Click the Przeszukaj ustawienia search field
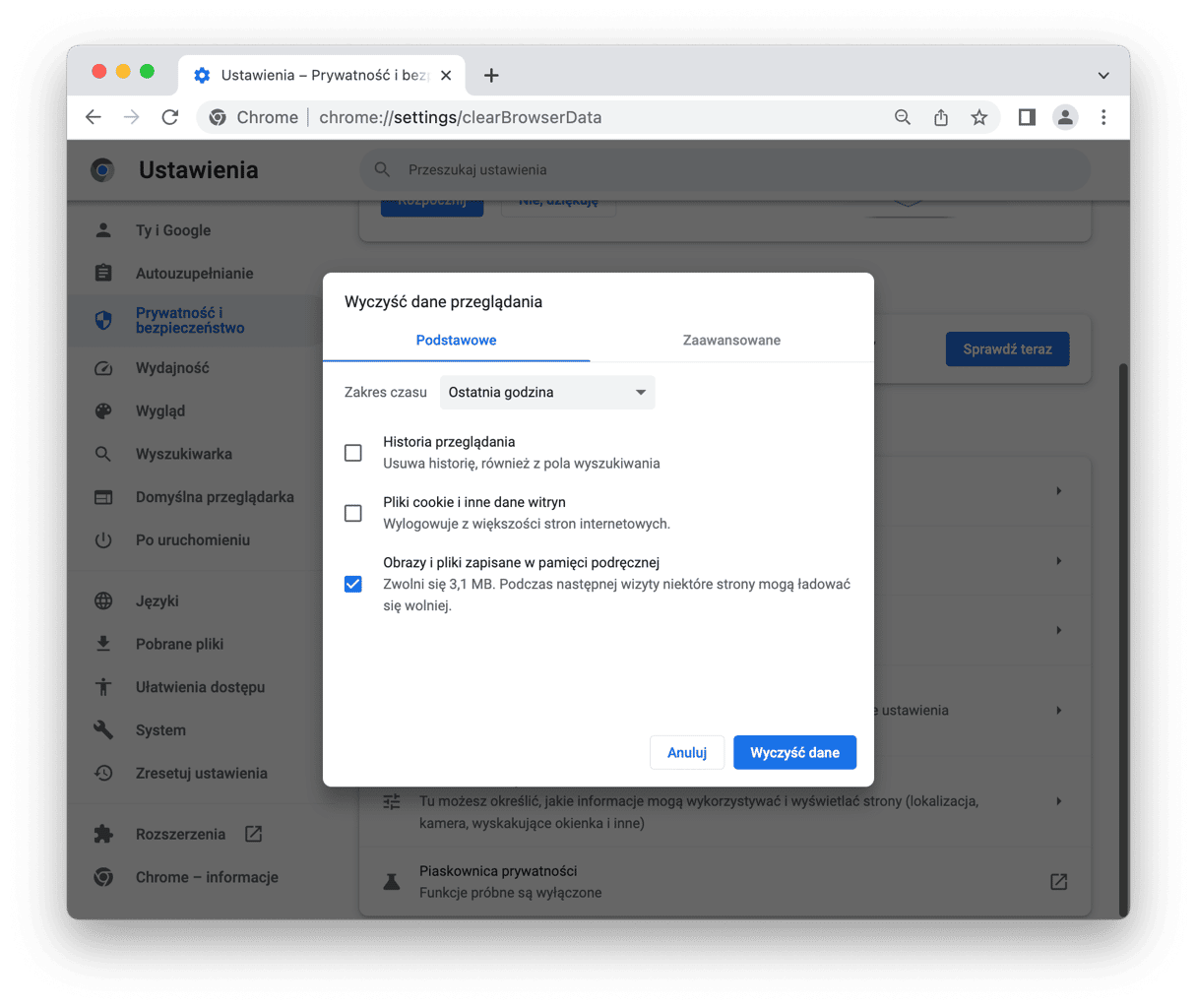1197x1008 pixels. (x=728, y=169)
